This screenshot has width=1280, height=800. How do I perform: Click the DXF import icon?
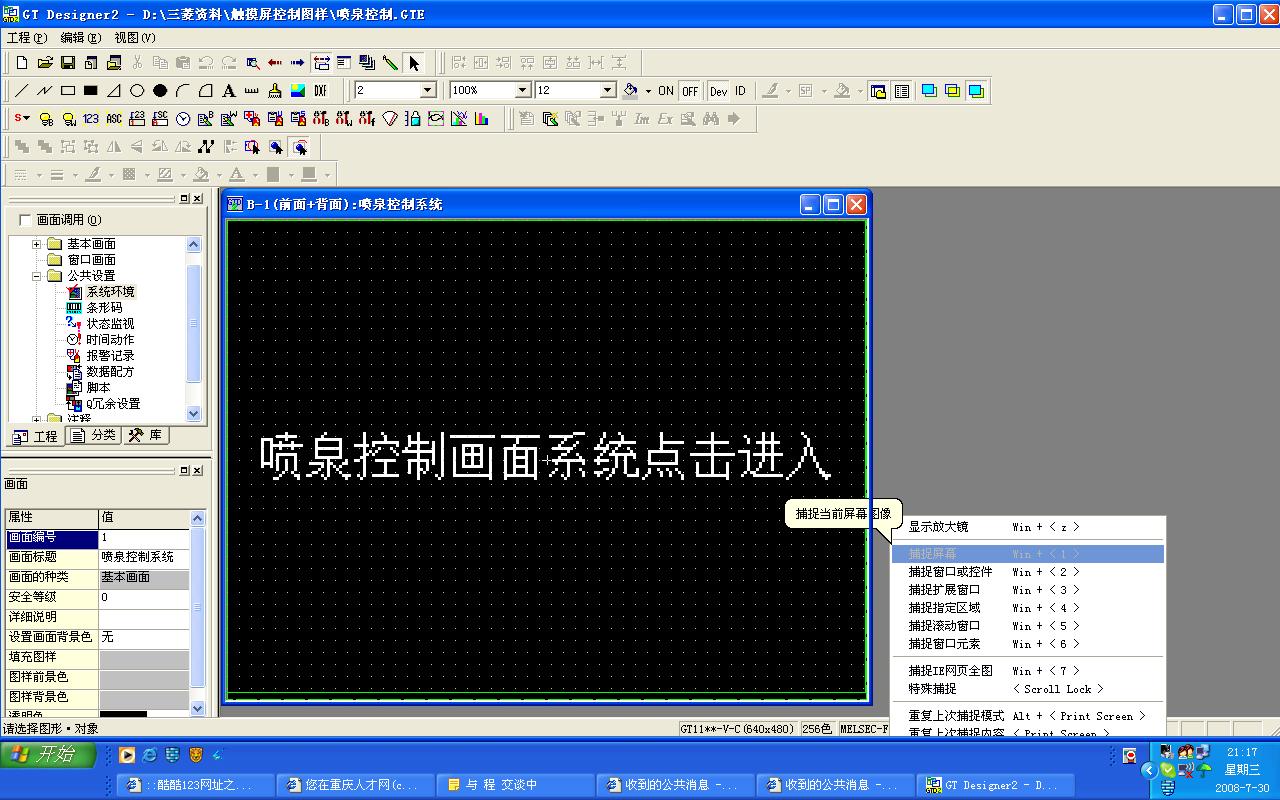pyautogui.click(x=321, y=91)
